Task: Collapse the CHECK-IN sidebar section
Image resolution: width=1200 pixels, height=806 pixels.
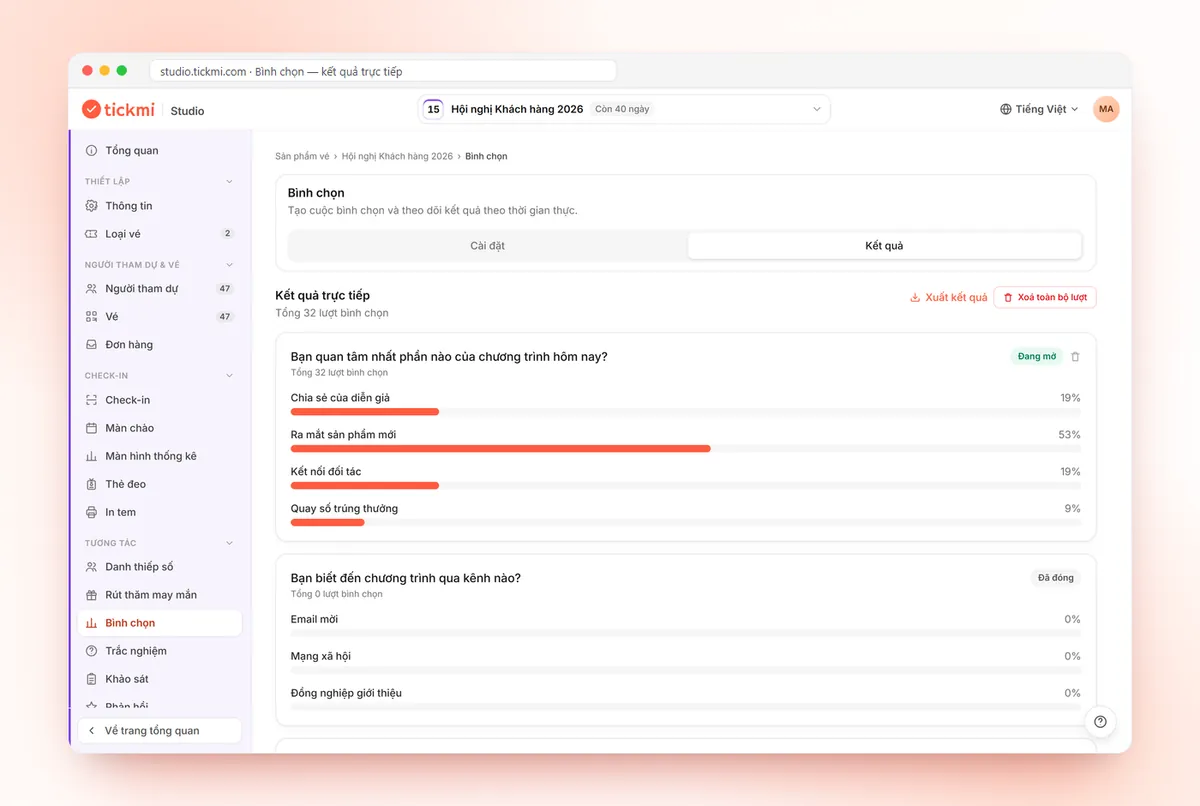Action: tap(229, 376)
